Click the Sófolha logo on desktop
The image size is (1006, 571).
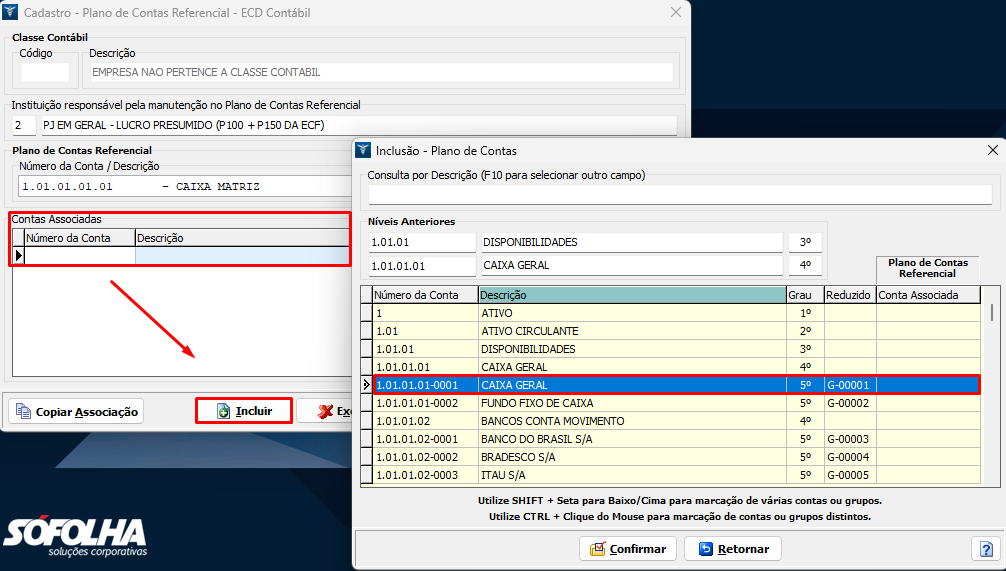[x=75, y=537]
